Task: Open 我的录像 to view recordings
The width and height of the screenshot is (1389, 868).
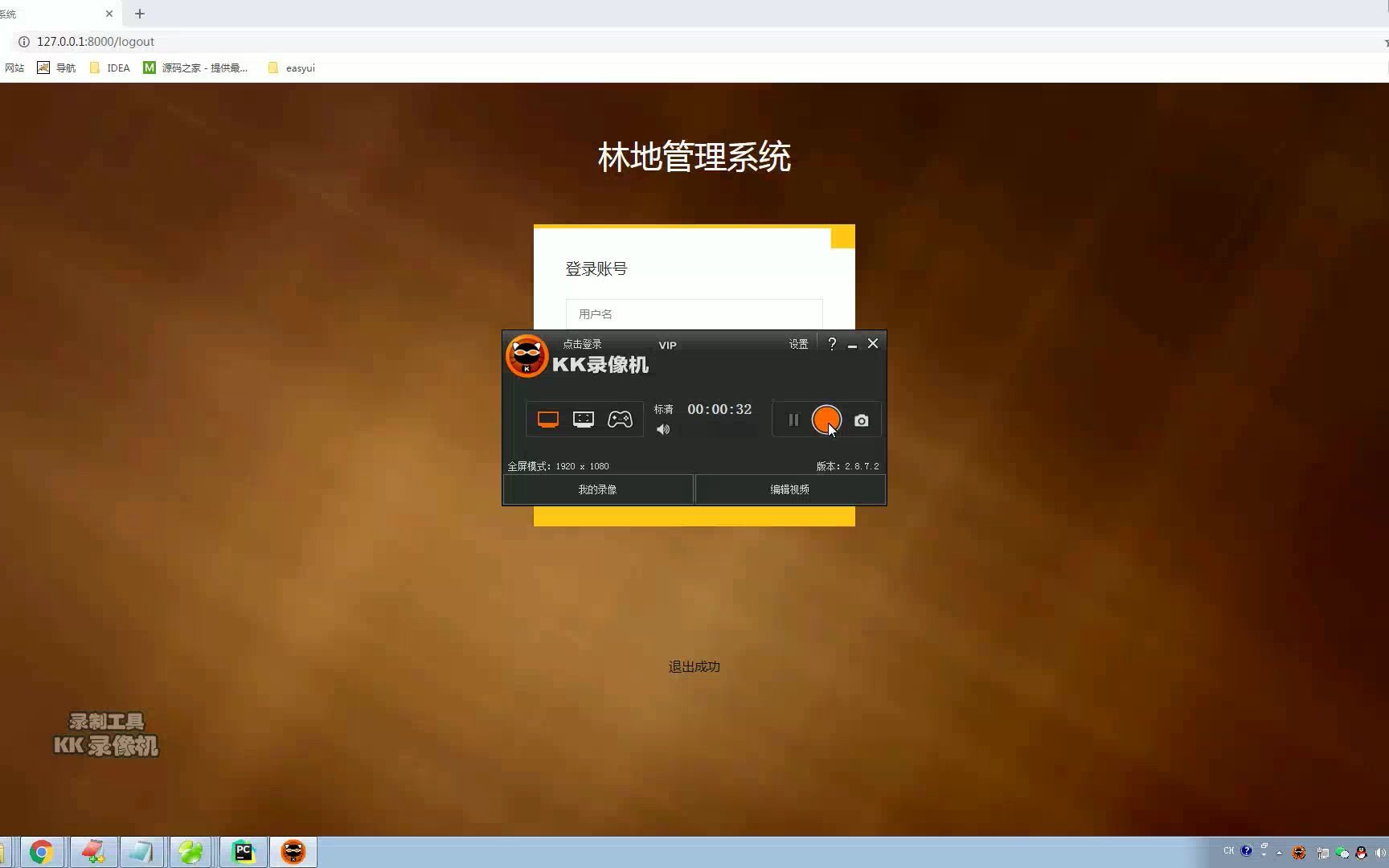Action: [597, 489]
